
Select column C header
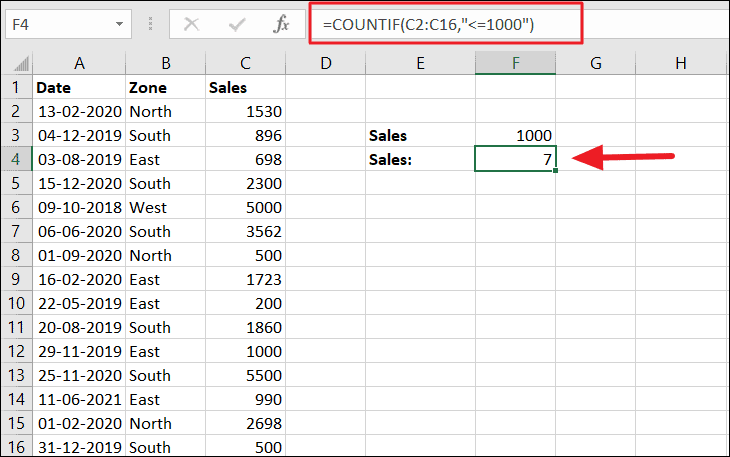point(245,63)
